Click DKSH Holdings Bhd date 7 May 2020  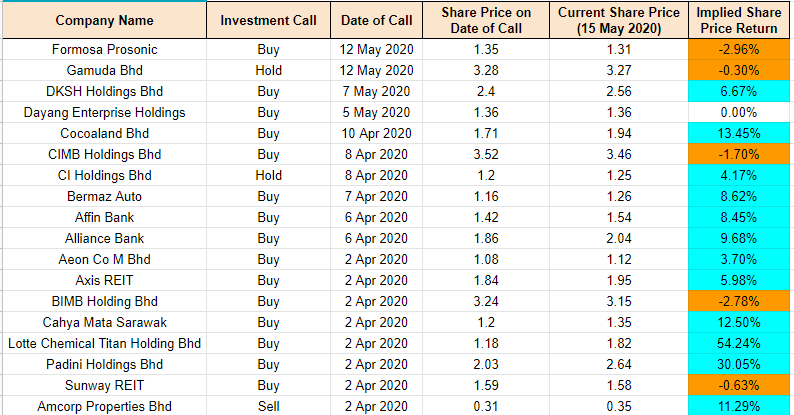372,91
